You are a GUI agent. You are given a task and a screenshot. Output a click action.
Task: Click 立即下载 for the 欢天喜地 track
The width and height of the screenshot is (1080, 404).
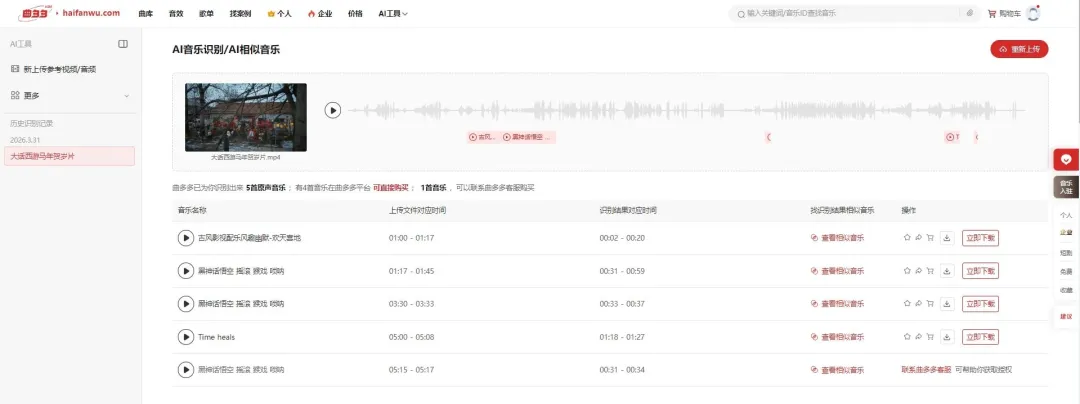coord(980,238)
